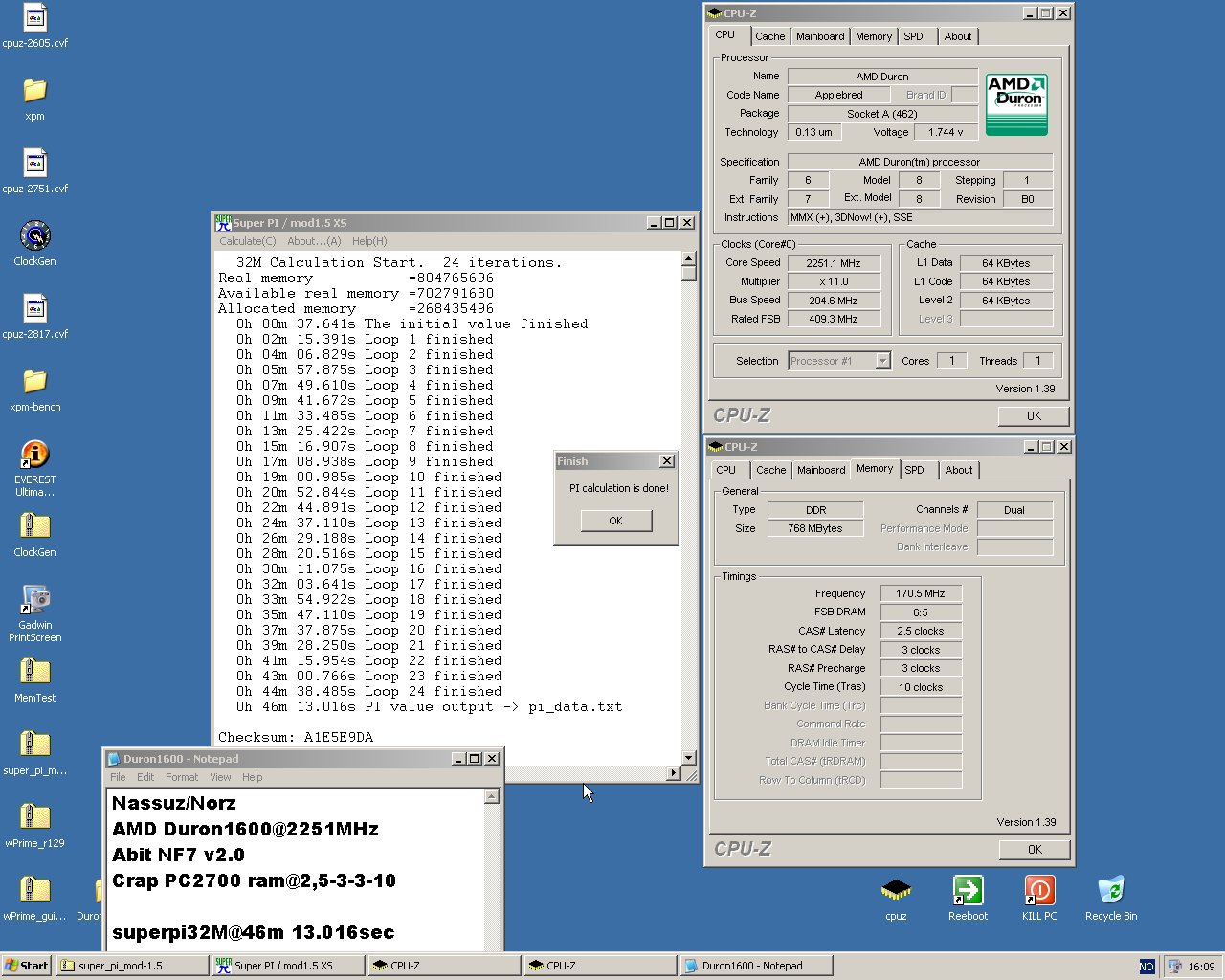Image resolution: width=1225 pixels, height=980 pixels.
Task: Open Mainboard tab in top CPU-Z window
Action: [x=820, y=36]
